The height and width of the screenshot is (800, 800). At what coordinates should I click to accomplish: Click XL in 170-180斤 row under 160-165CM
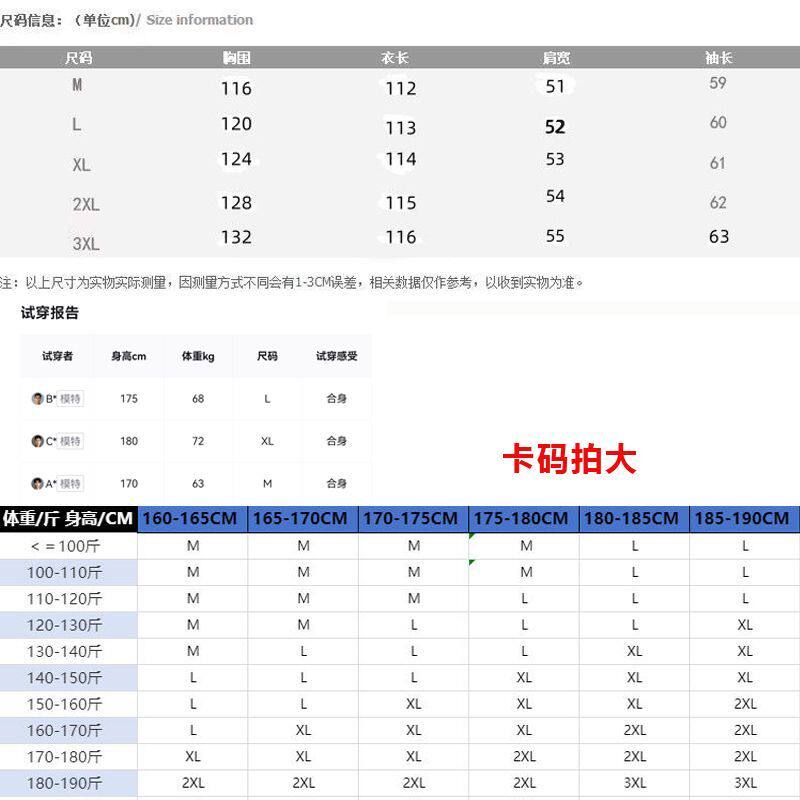pos(193,757)
